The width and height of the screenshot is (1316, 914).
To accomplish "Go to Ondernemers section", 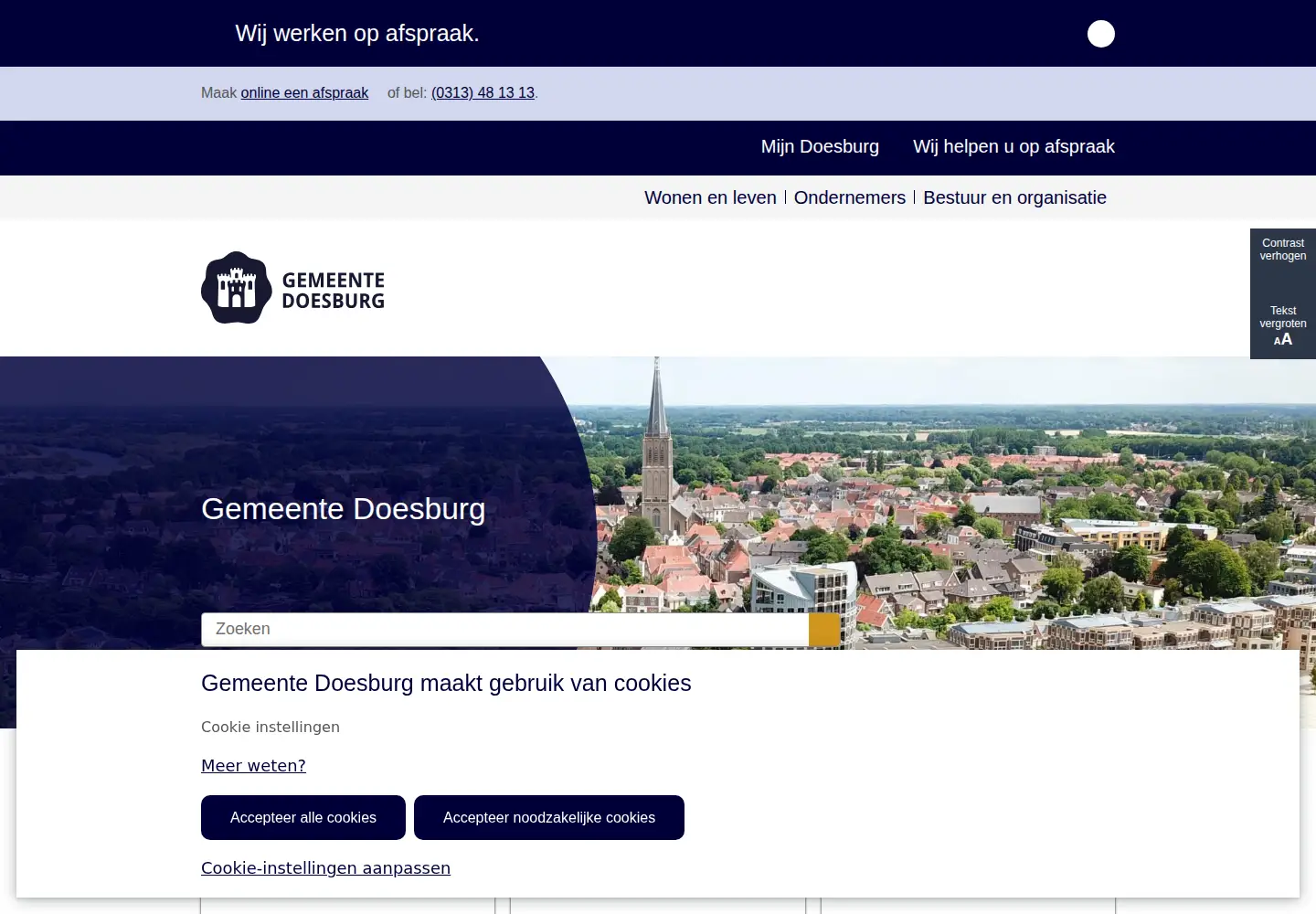I will coord(850,197).
